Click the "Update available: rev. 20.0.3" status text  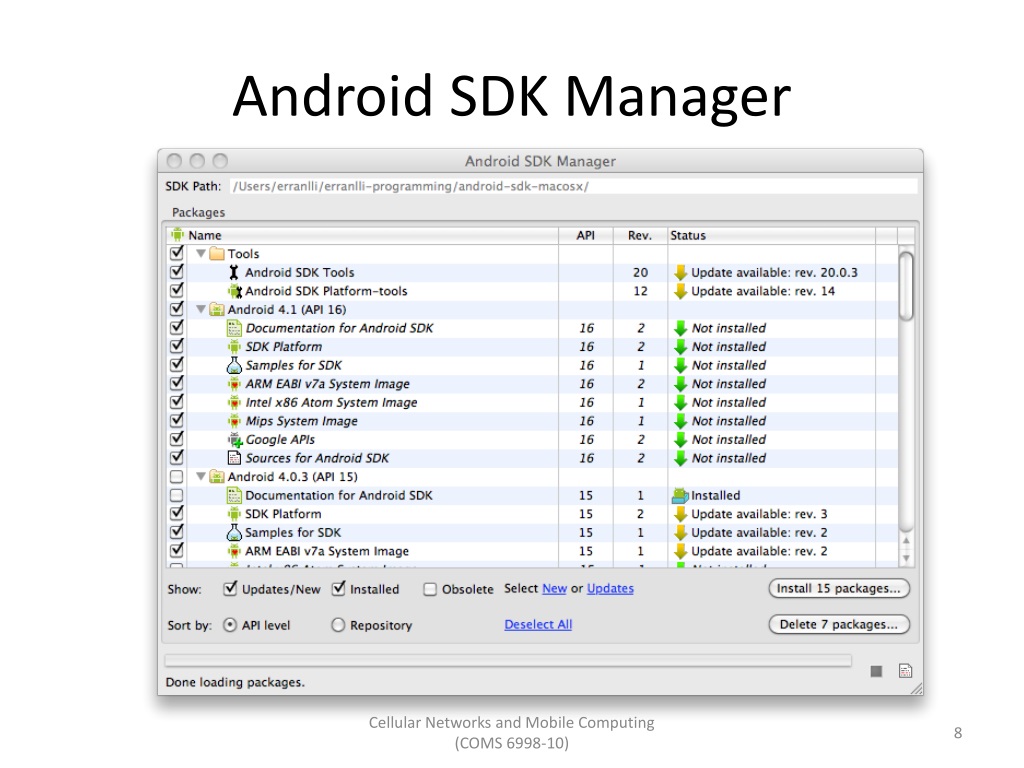[x=775, y=272]
